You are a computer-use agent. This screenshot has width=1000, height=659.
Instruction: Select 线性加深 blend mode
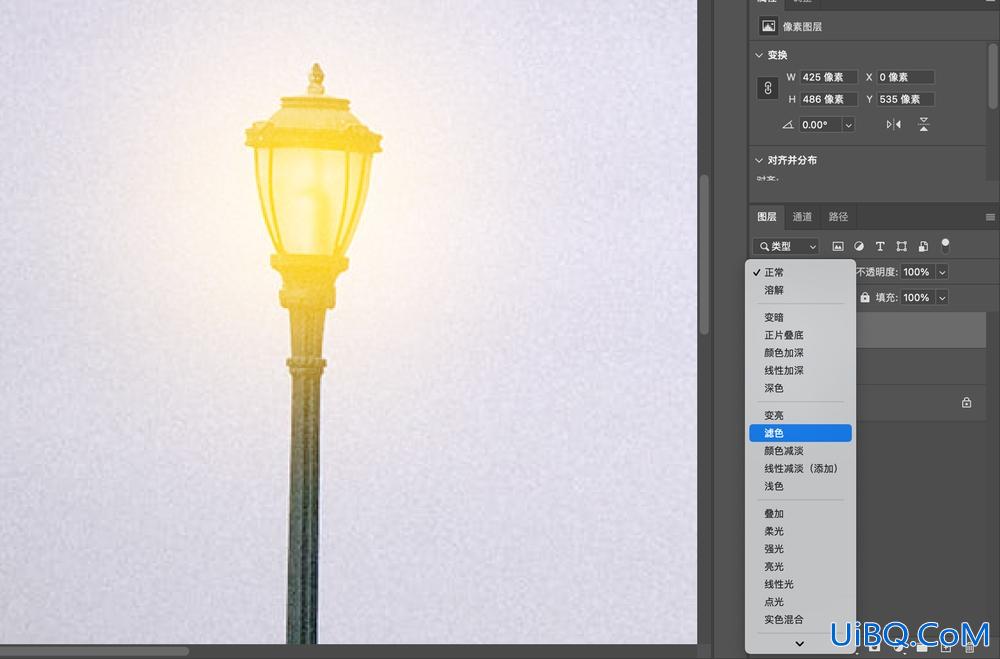800,370
